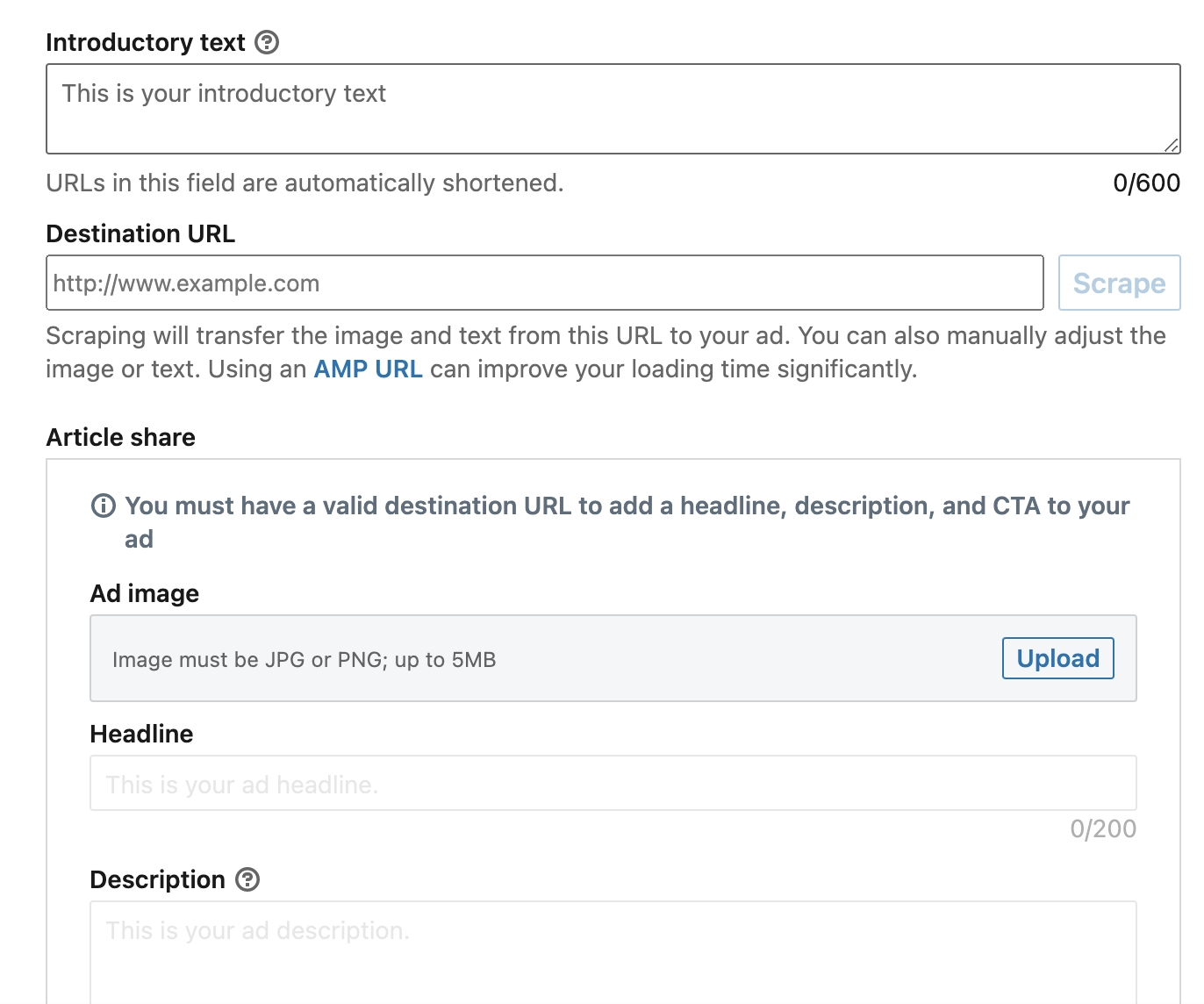Image resolution: width=1204 pixels, height=1004 pixels.
Task: Click the 0/600 character counter
Action: (1146, 183)
